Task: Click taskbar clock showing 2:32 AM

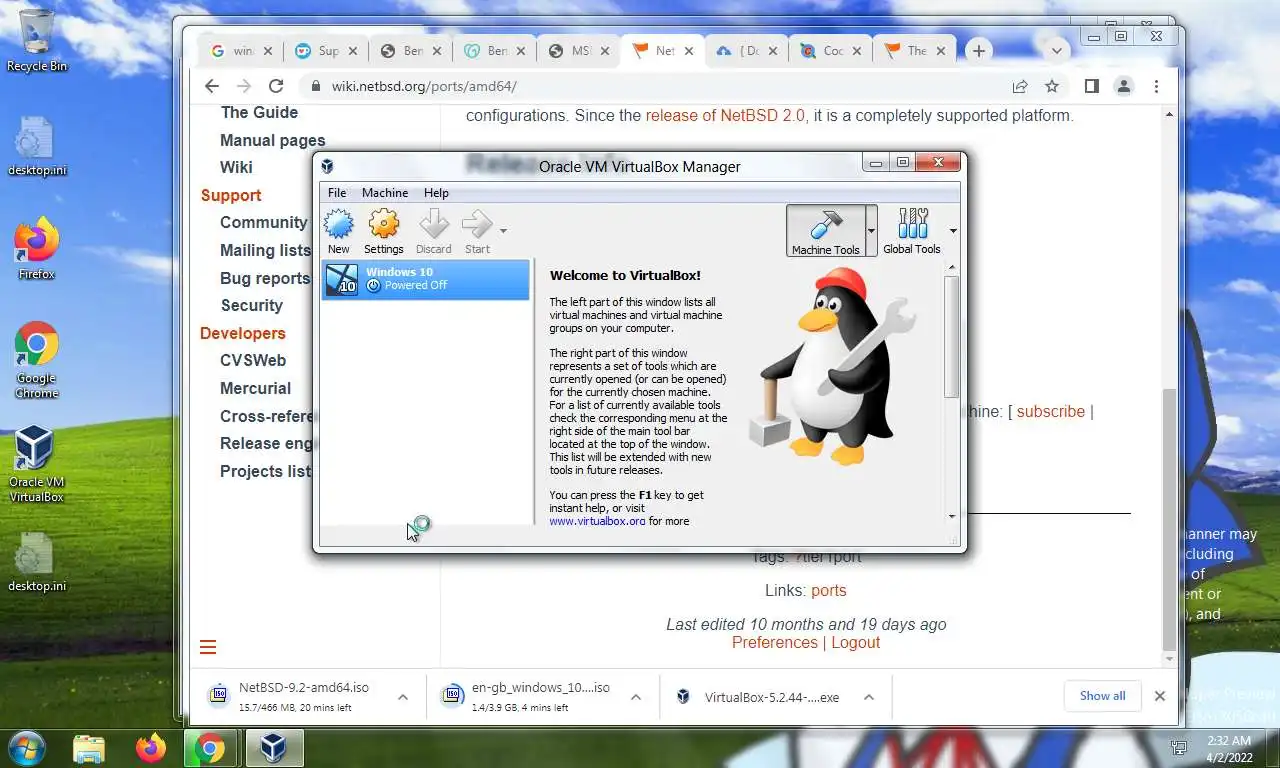Action: 1228,748
